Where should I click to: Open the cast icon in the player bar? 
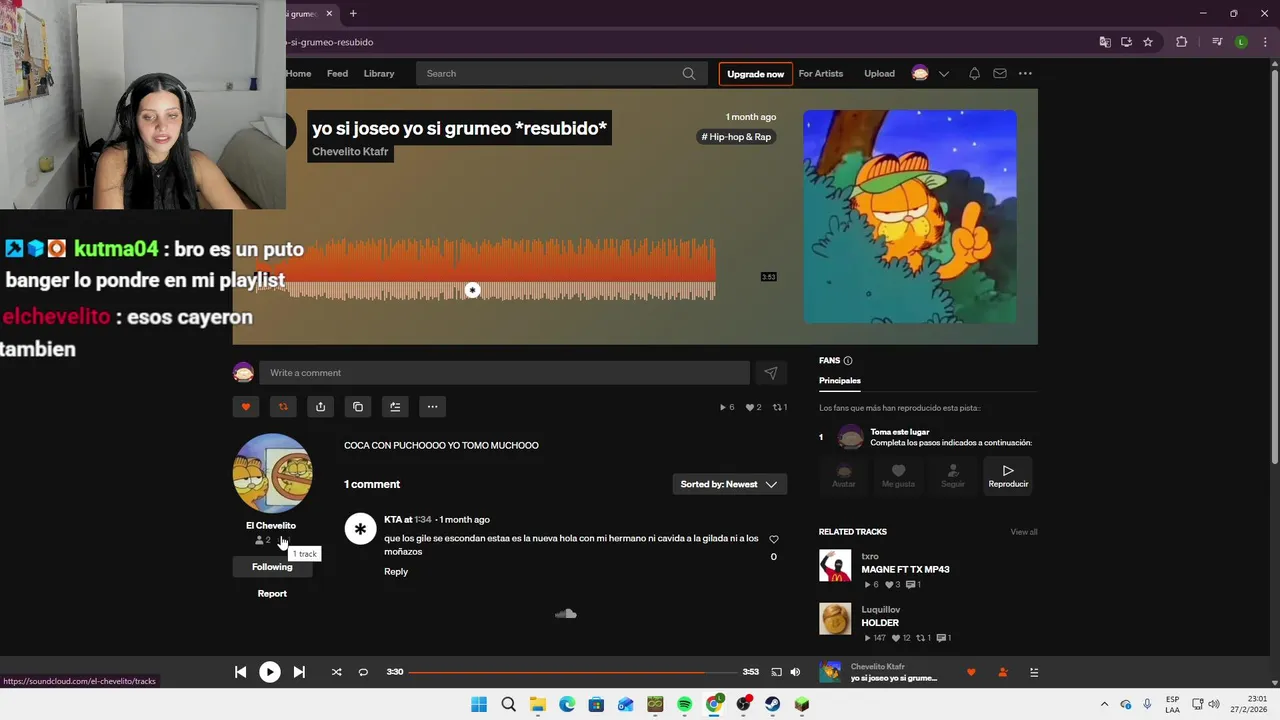(776, 672)
